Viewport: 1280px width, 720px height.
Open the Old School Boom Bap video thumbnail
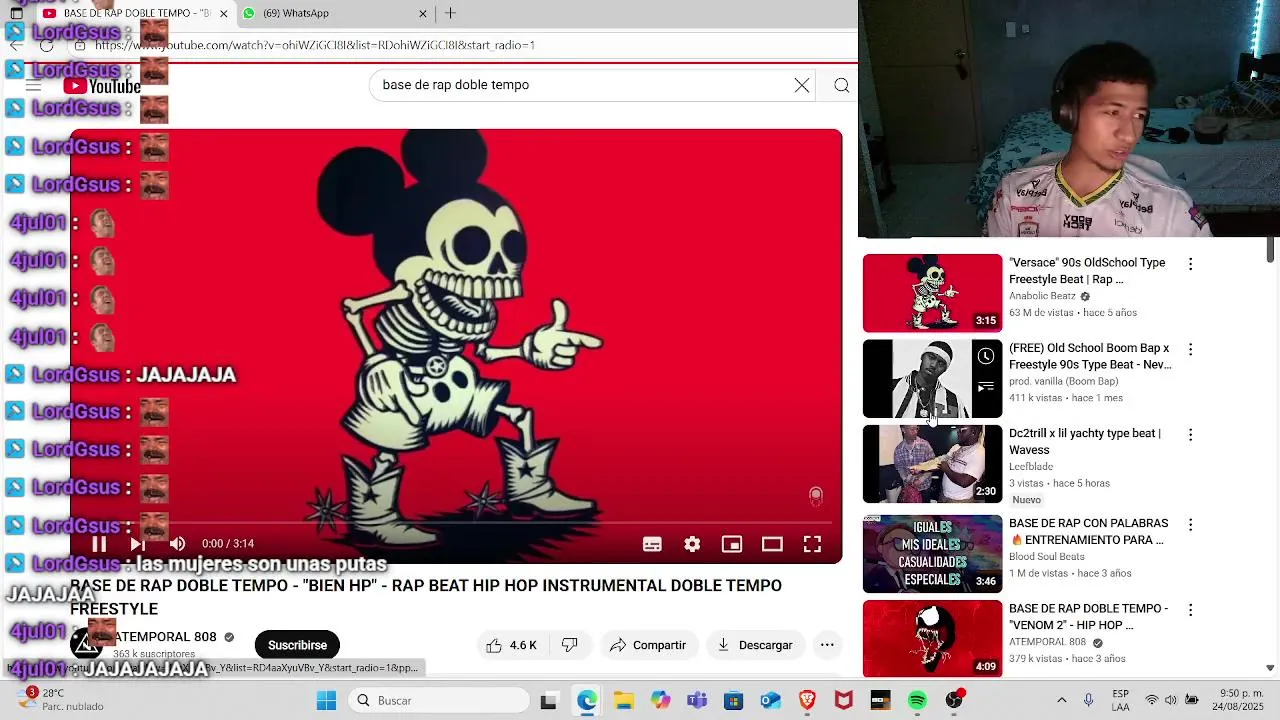tap(932, 379)
